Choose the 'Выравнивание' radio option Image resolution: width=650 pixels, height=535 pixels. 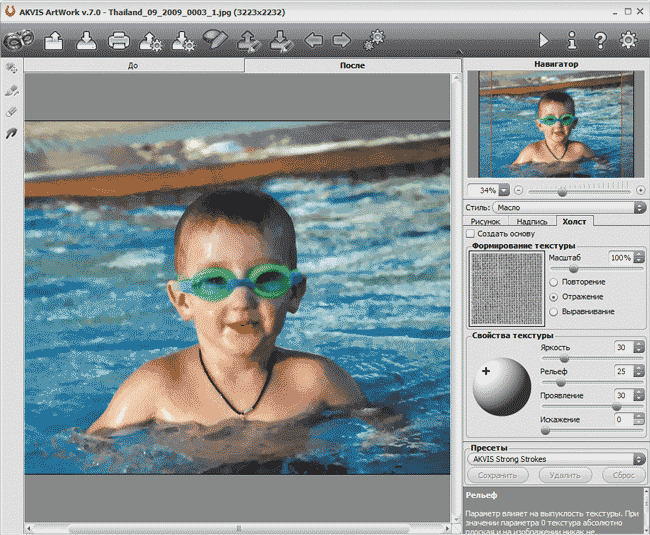[553, 311]
